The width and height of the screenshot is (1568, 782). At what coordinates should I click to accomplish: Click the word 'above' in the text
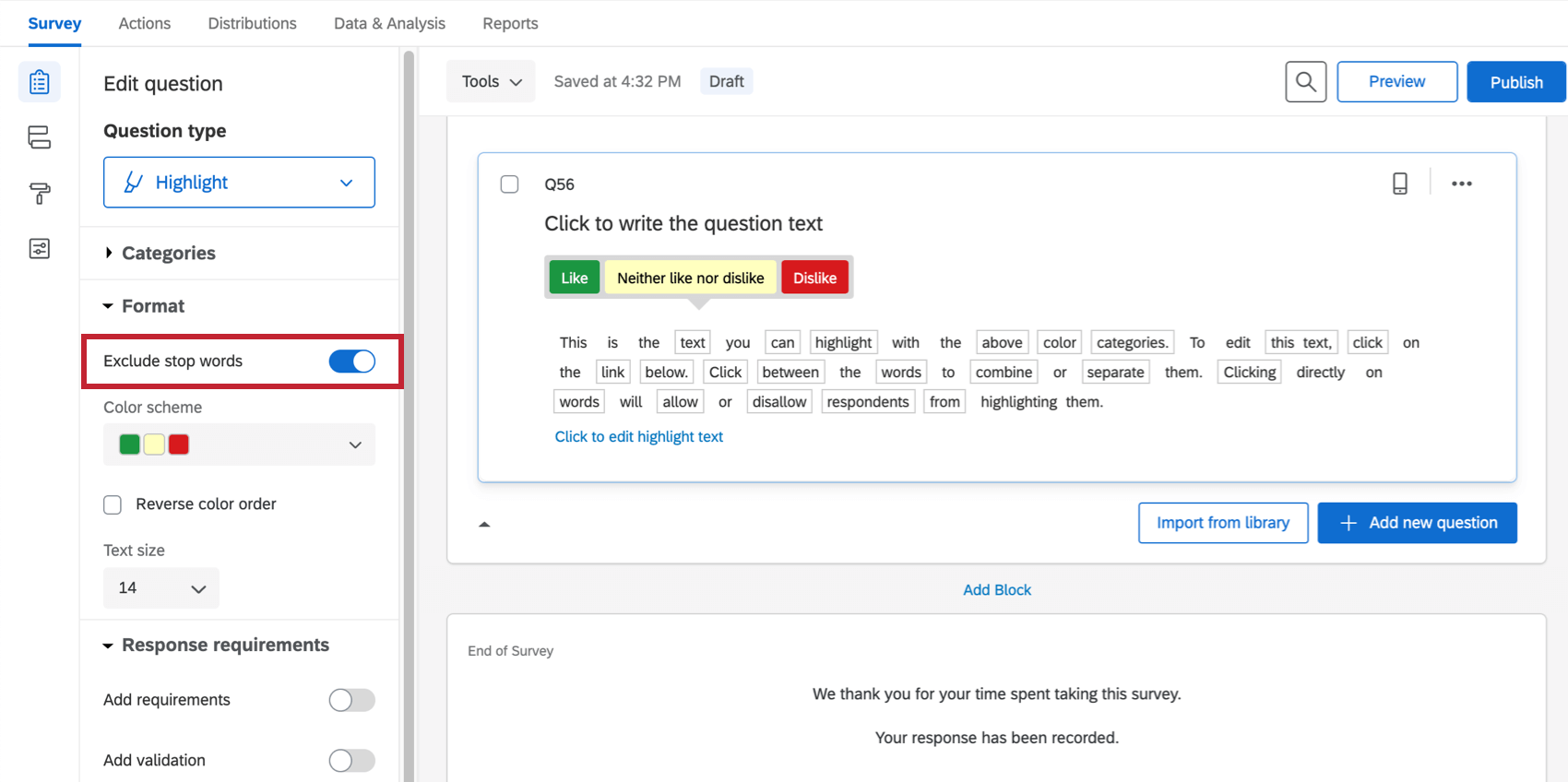1002,343
